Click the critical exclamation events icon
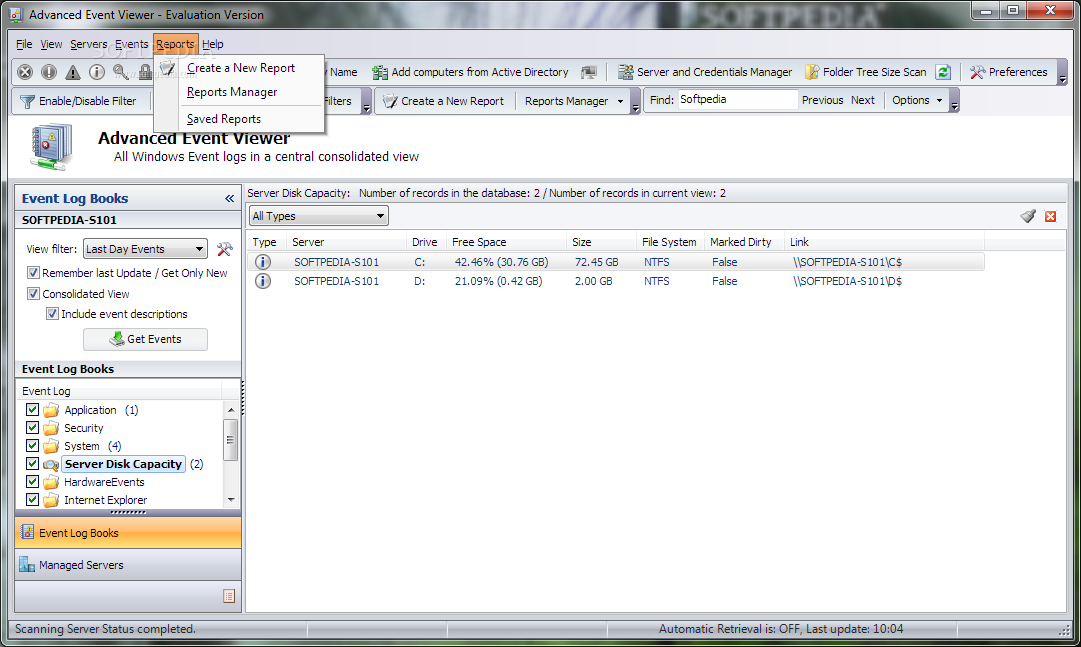The width and height of the screenshot is (1081, 647). click(48, 72)
